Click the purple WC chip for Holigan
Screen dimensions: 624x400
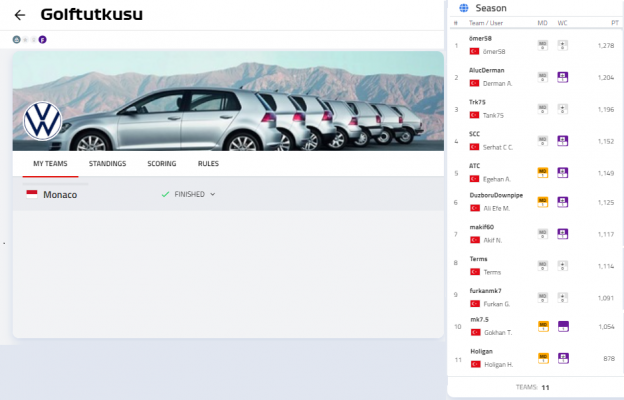click(563, 358)
